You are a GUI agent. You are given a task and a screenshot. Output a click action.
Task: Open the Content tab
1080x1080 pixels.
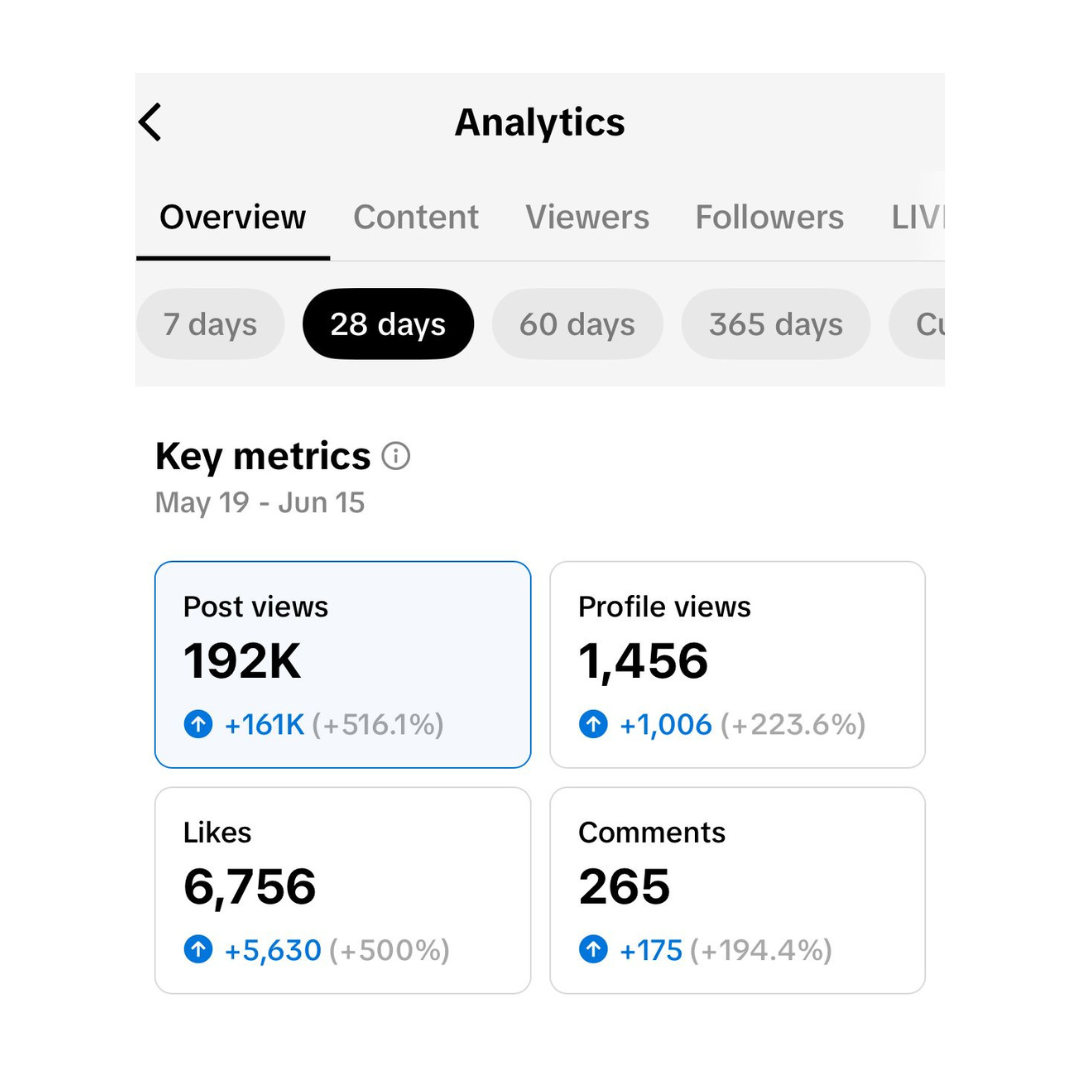(x=416, y=217)
